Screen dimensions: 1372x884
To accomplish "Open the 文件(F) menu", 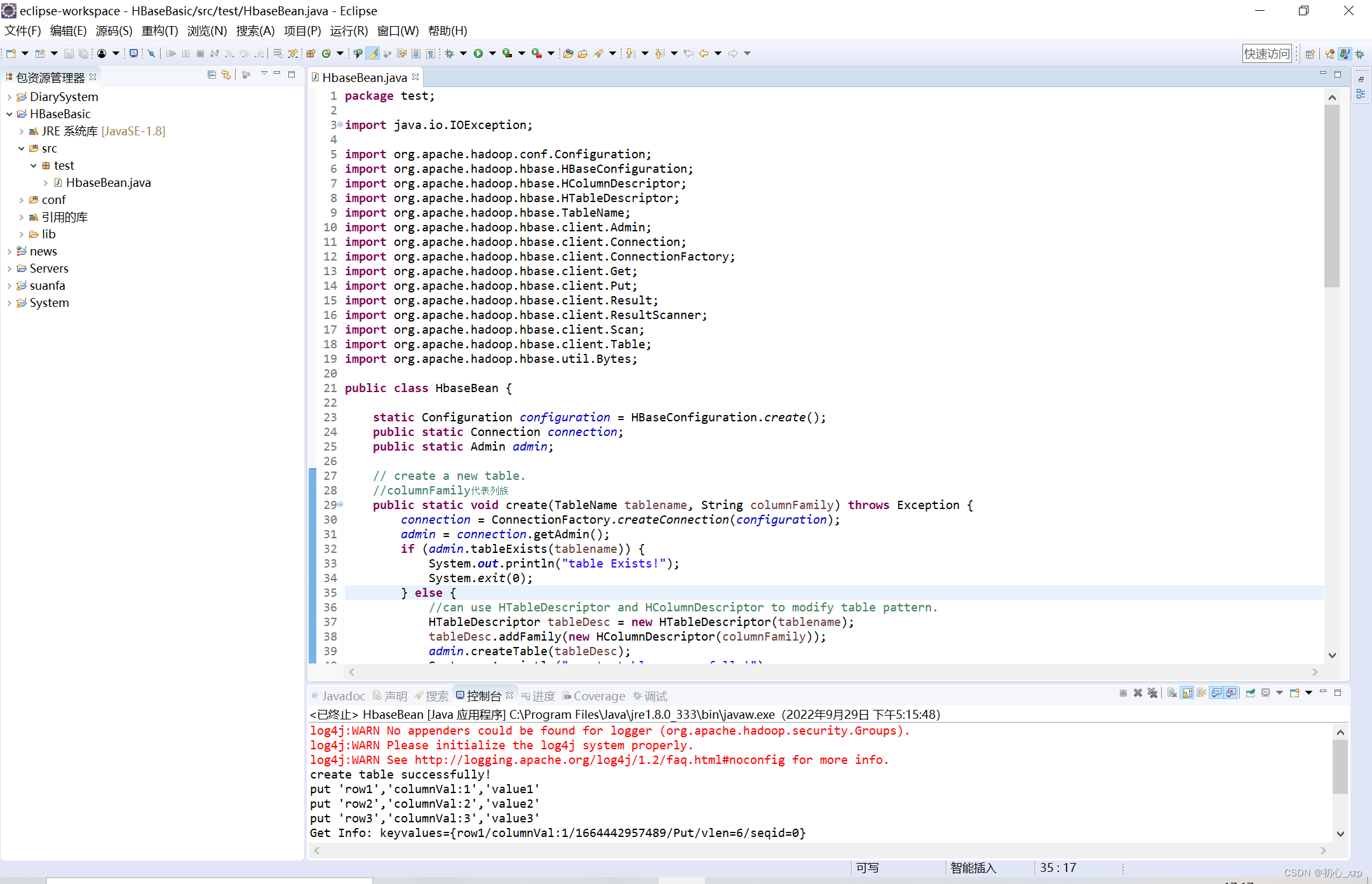I will (22, 31).
